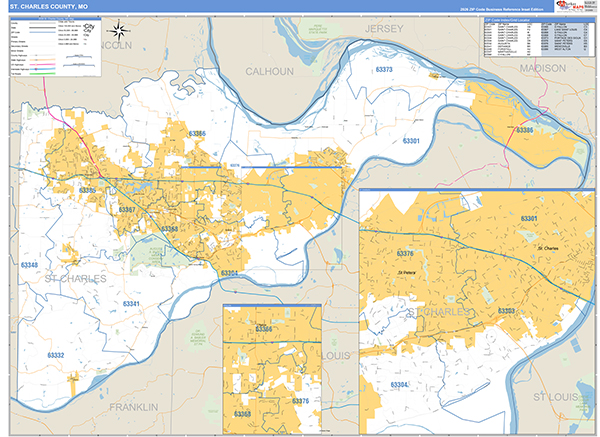Click the St Charles city label in the large inset
This screenshot has width=600, height=437.
click(548, 248)
